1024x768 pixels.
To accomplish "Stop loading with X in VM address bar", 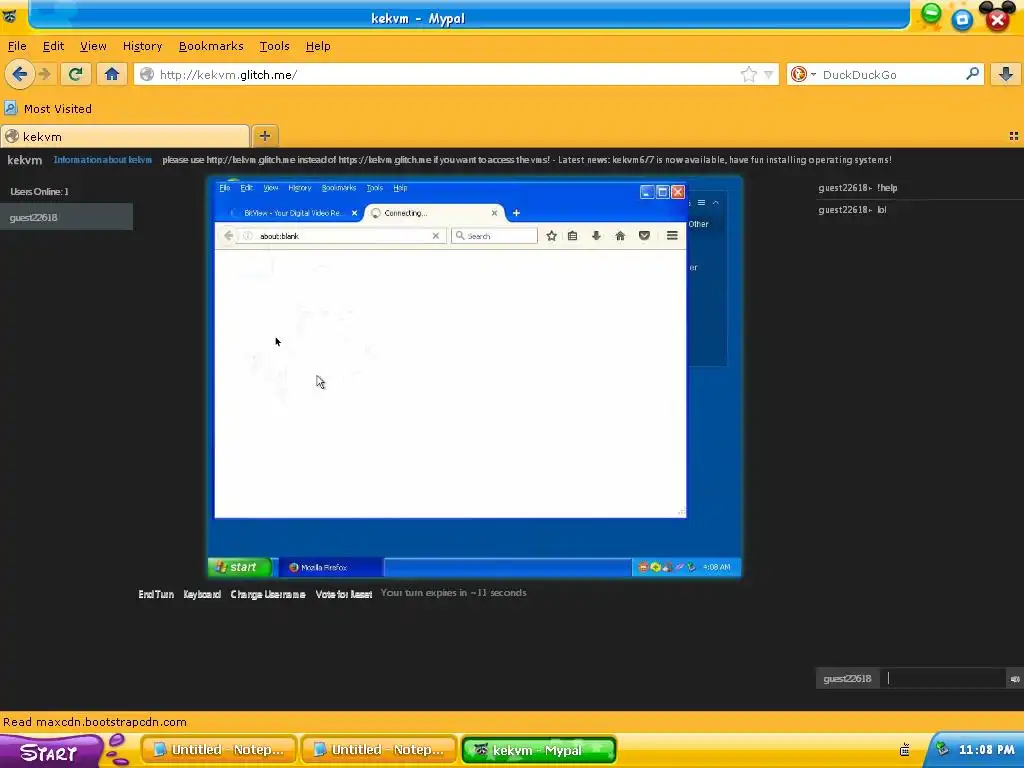I will pyautogui.click(x=436, y=236).
